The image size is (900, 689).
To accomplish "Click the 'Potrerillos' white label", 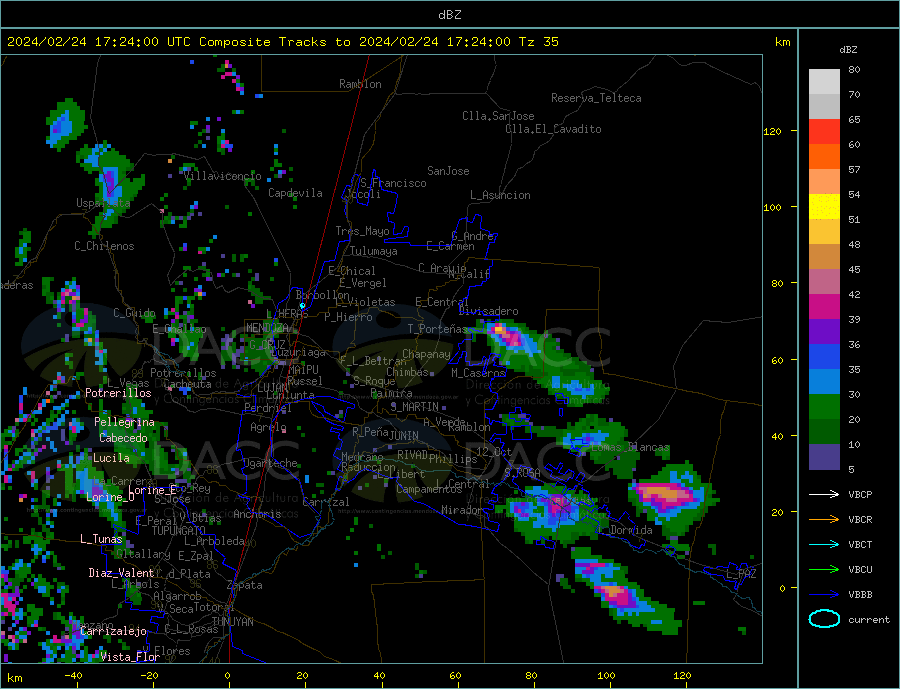I will pos(118,393).
